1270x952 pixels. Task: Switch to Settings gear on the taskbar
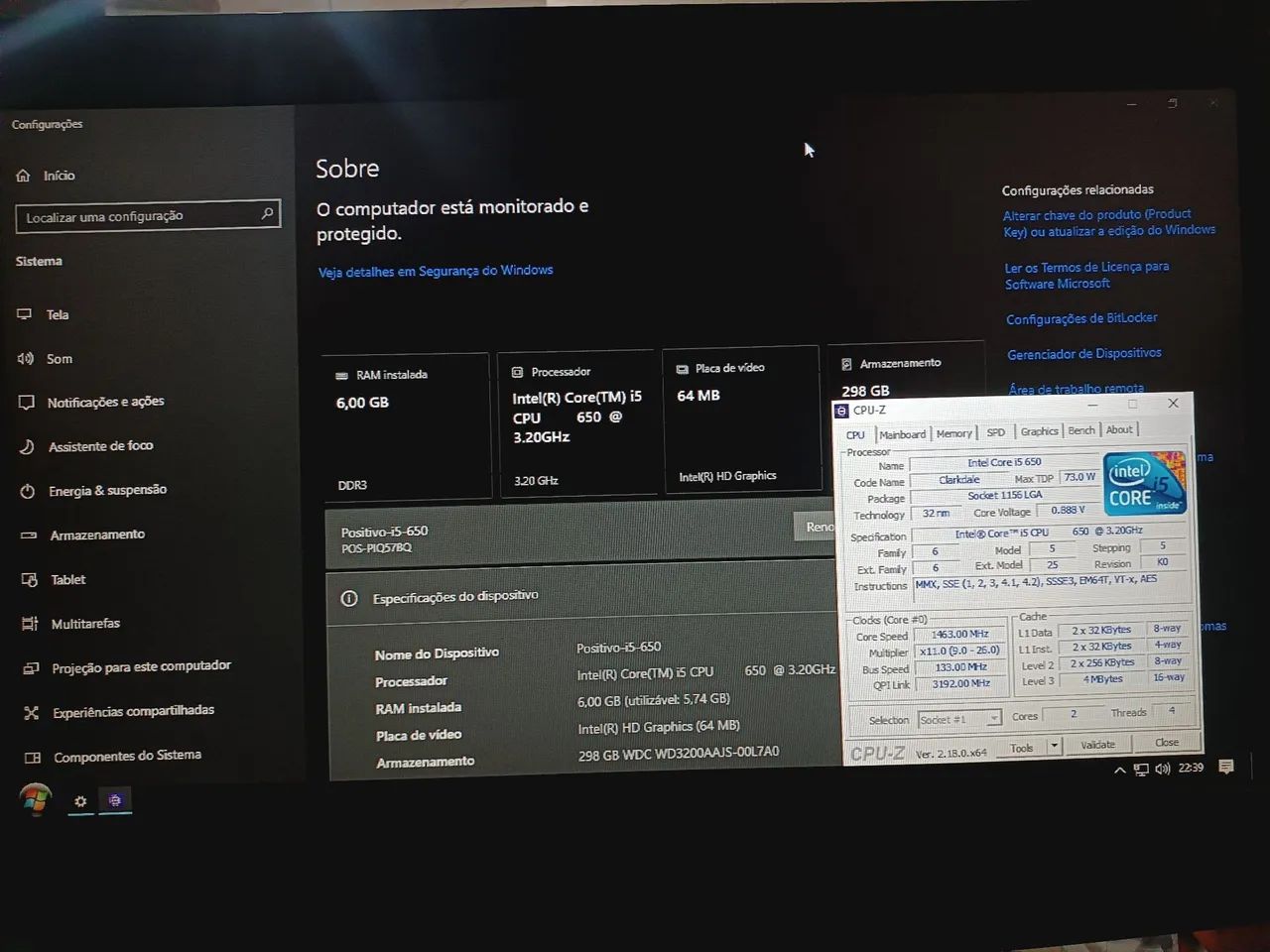click(x=80, y=801)
